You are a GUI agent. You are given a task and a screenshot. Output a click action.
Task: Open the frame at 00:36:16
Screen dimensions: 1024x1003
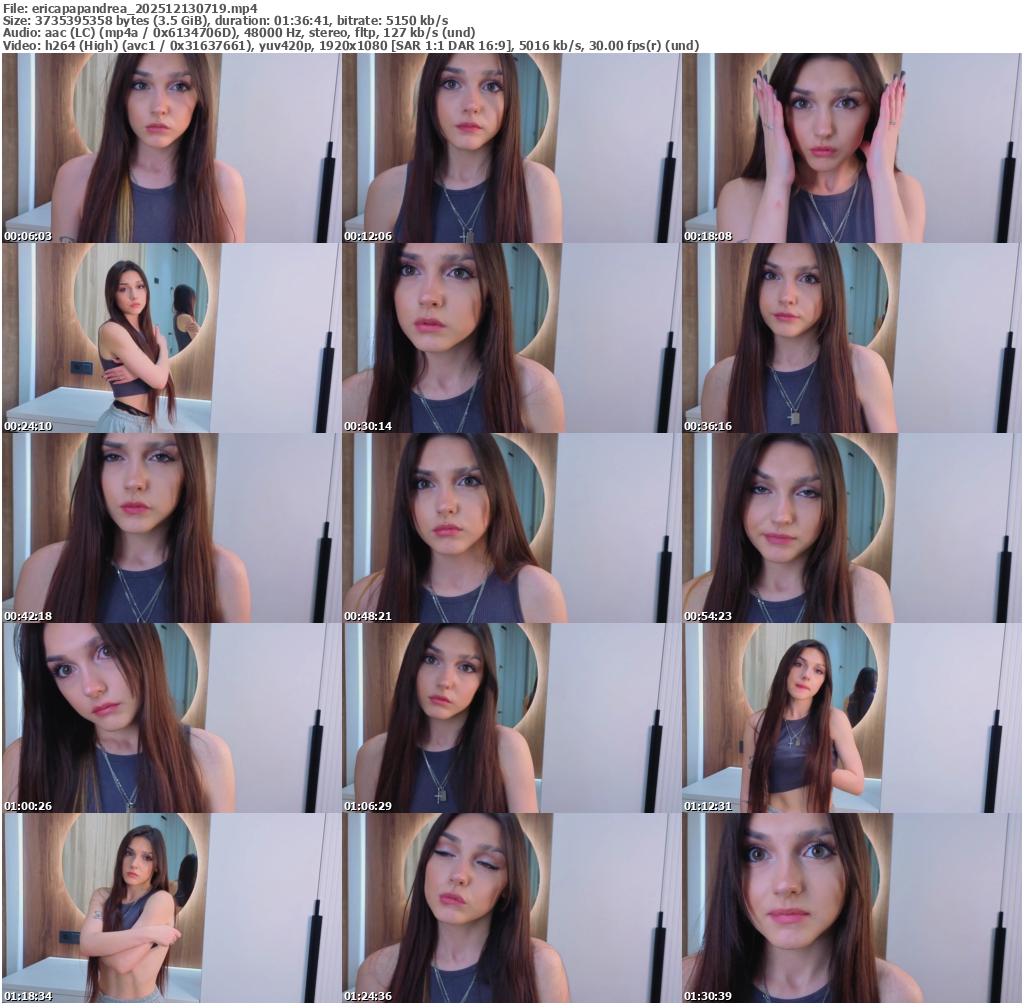tap(852, 338)
